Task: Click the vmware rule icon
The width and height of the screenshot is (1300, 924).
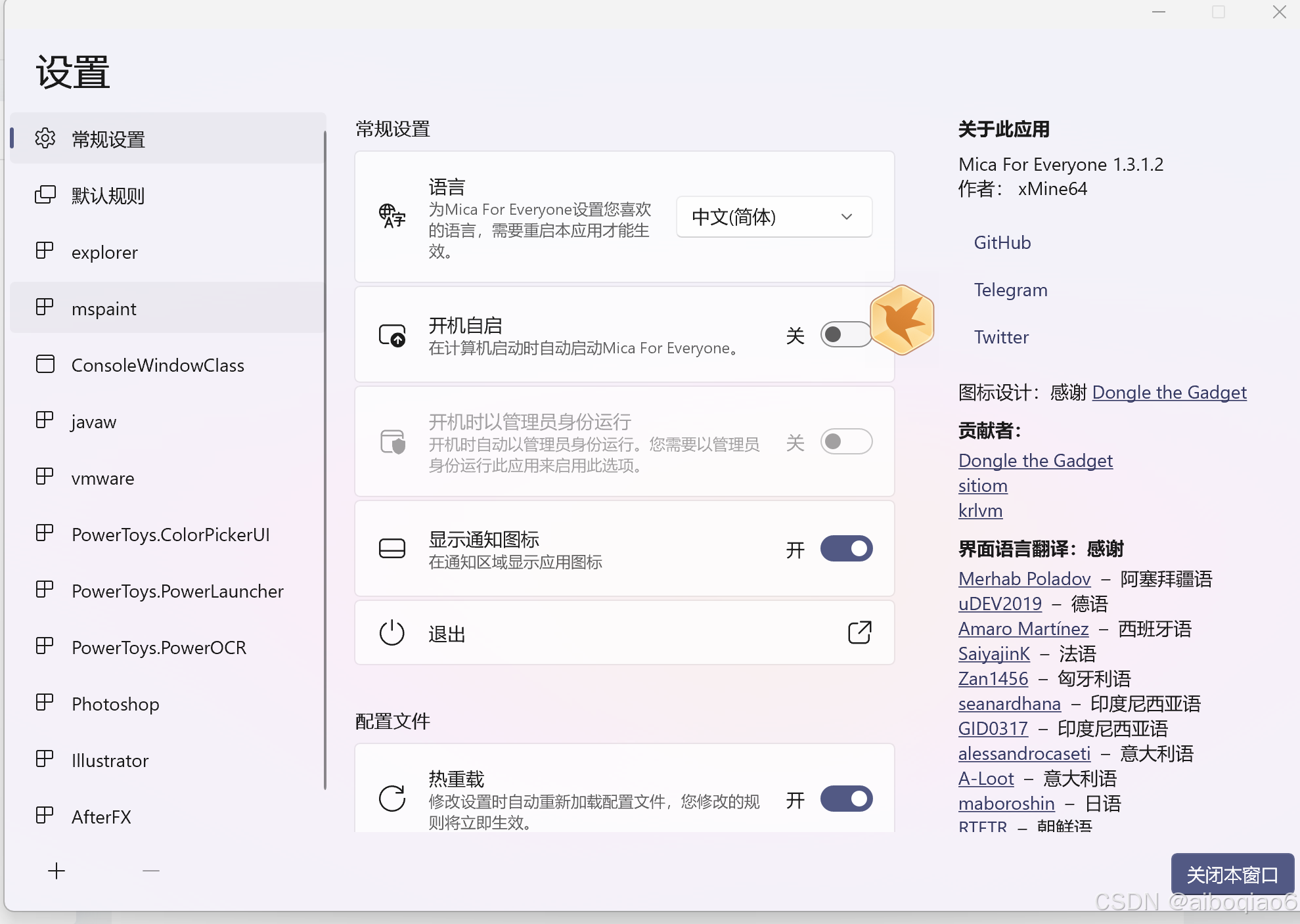Action: (x=45, y=477)
